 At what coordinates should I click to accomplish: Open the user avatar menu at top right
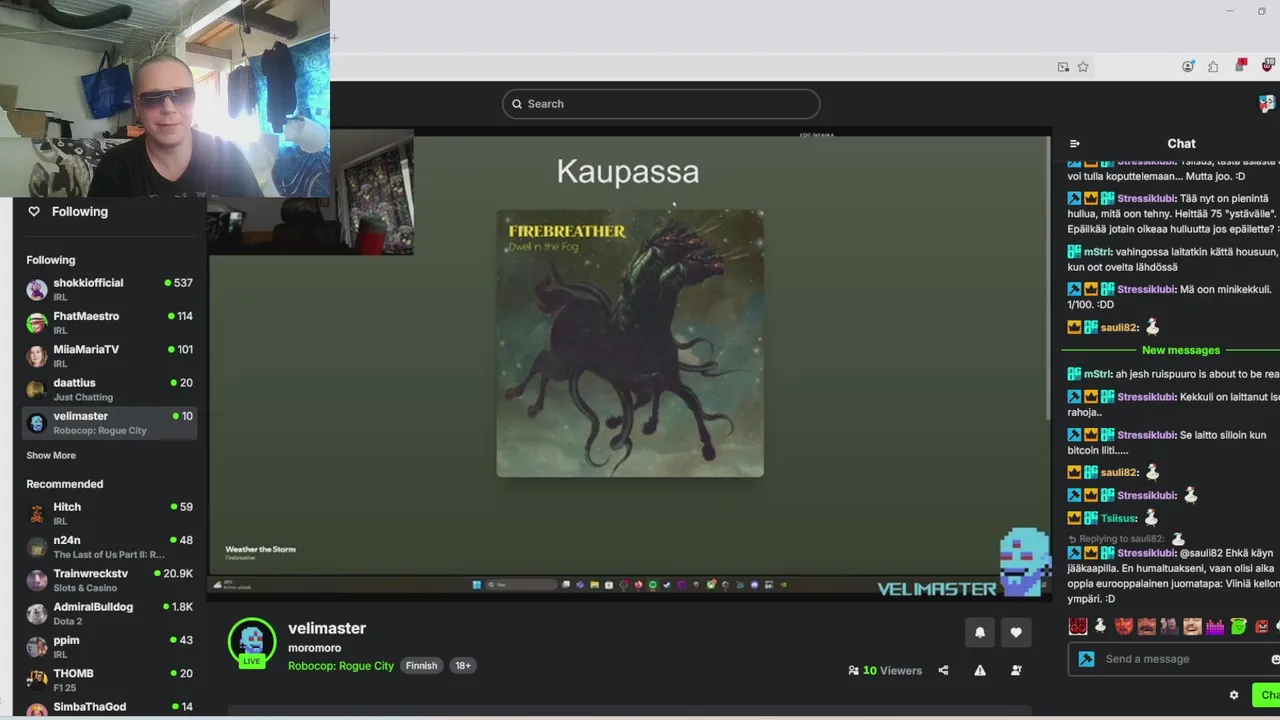[1266, 104]
